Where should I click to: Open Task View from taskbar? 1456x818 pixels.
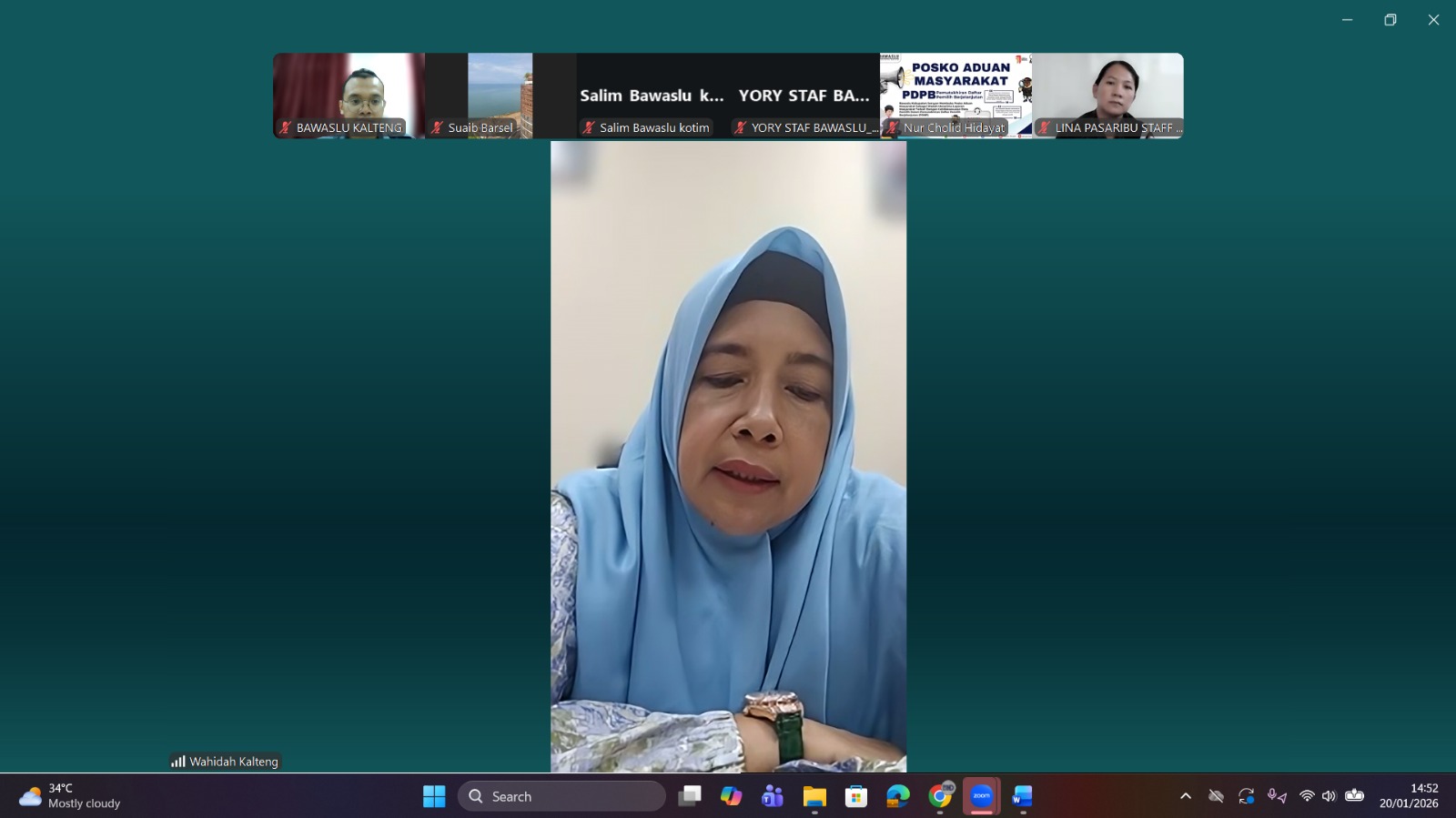(x=690, y=796)
